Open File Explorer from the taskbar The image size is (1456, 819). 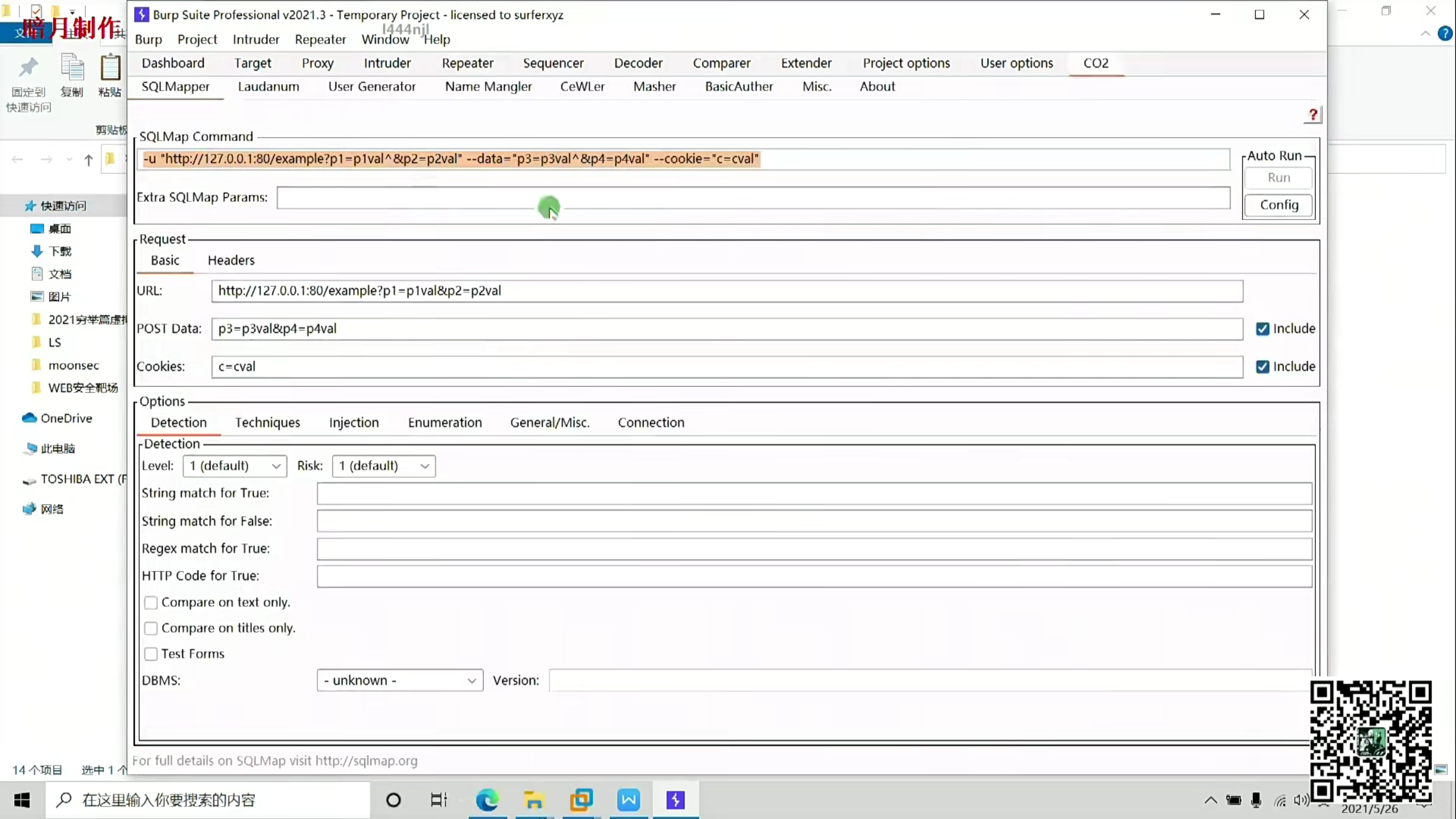pyautogui.click(x=533, y=800)
